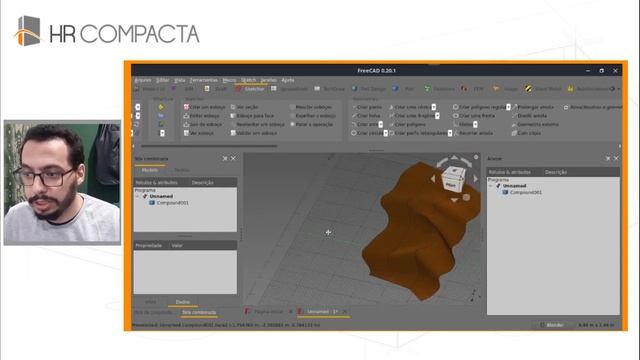
Task: Click navigation cube left rotate arrow
Action: (433, 179)
